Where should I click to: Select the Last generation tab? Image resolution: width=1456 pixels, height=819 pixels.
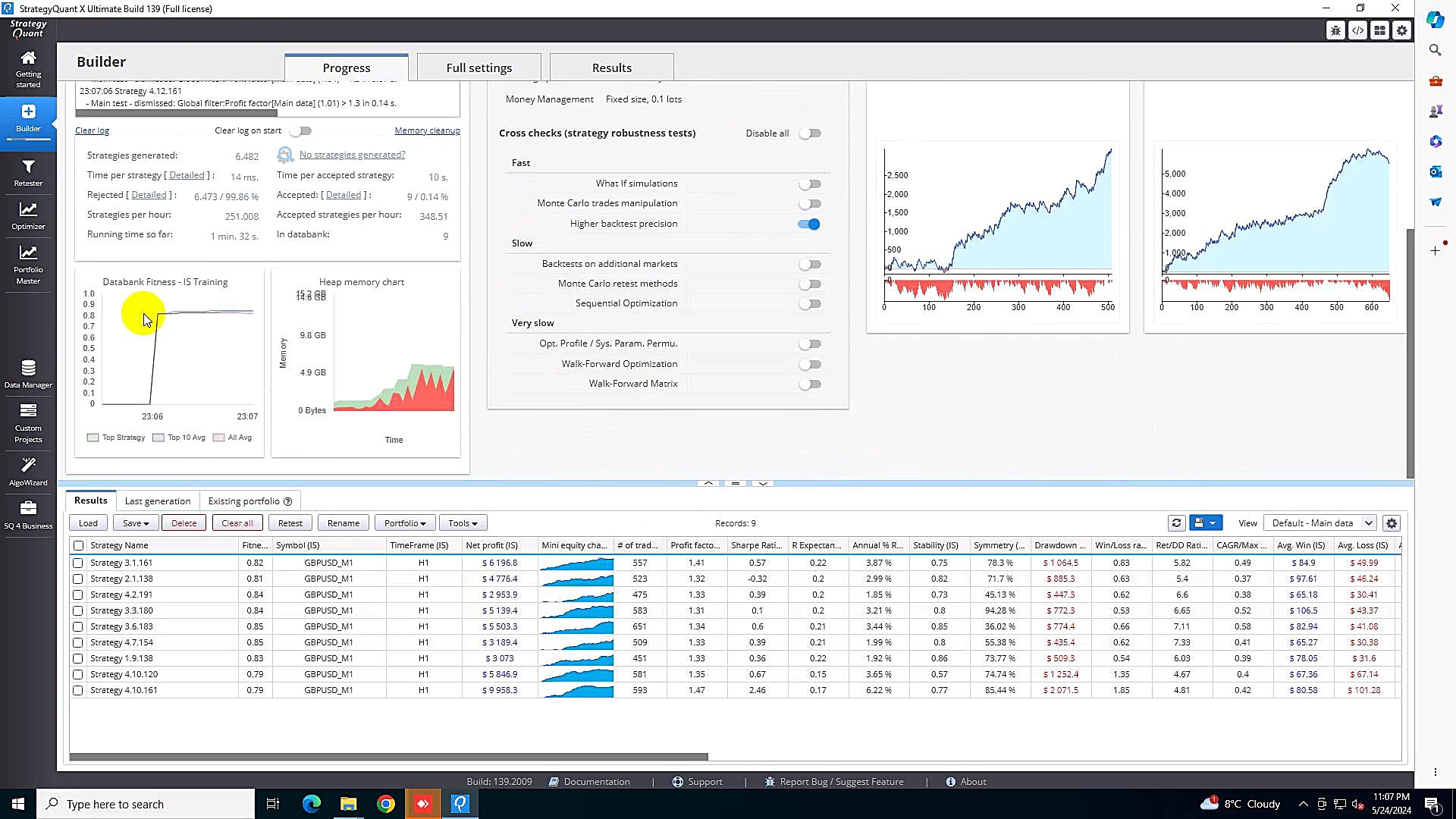[158, 500]
